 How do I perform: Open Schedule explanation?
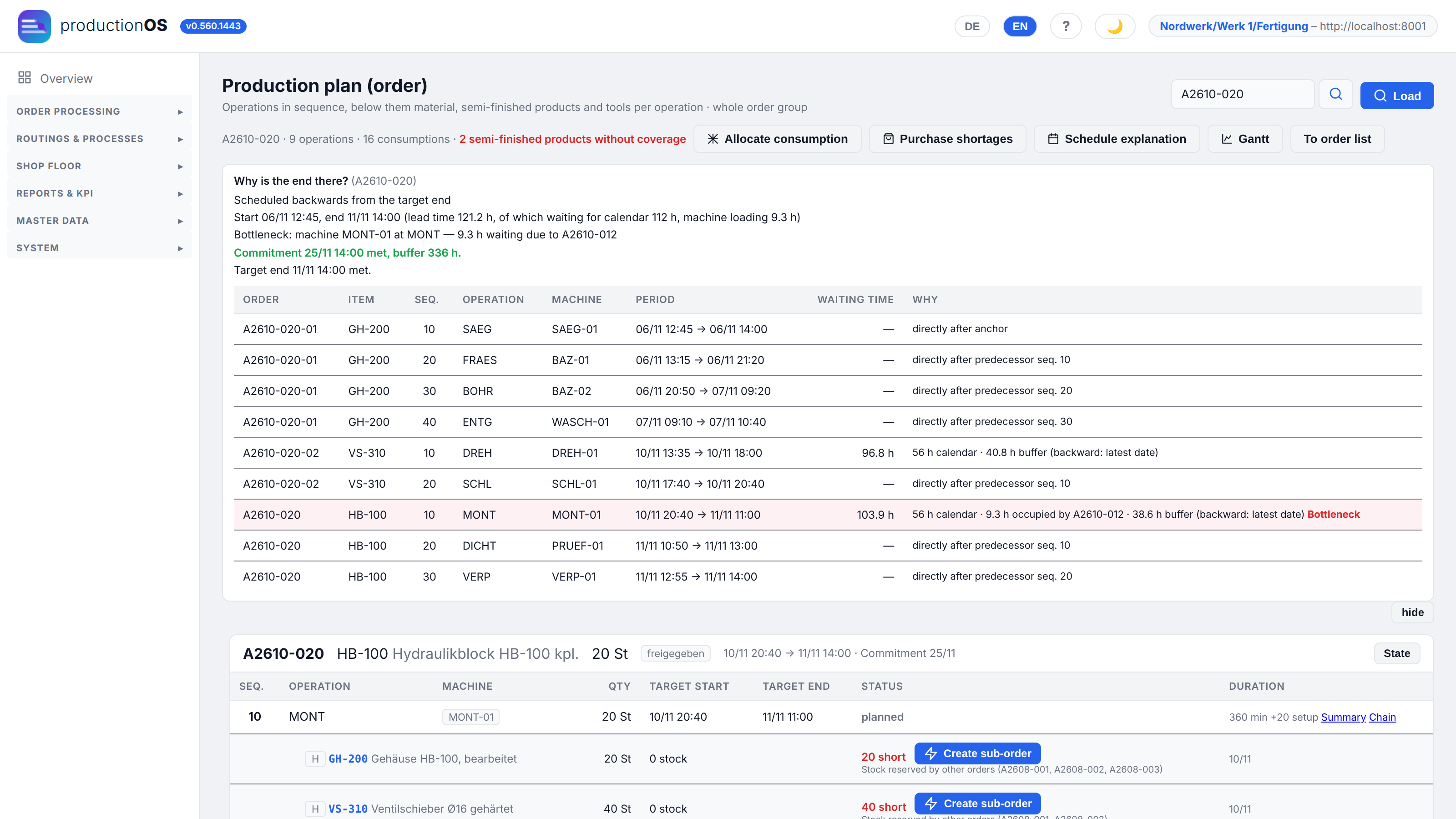1116,139
